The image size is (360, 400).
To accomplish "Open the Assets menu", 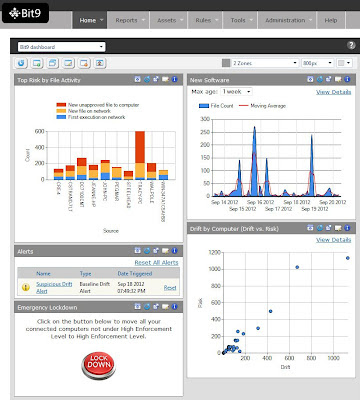I will [169, 20].
